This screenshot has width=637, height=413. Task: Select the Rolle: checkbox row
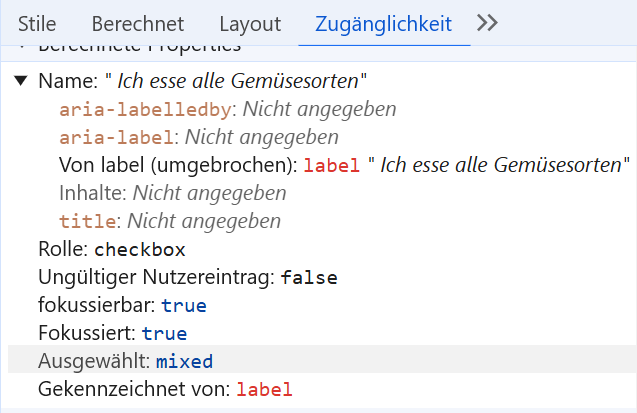tap(111, 249)
